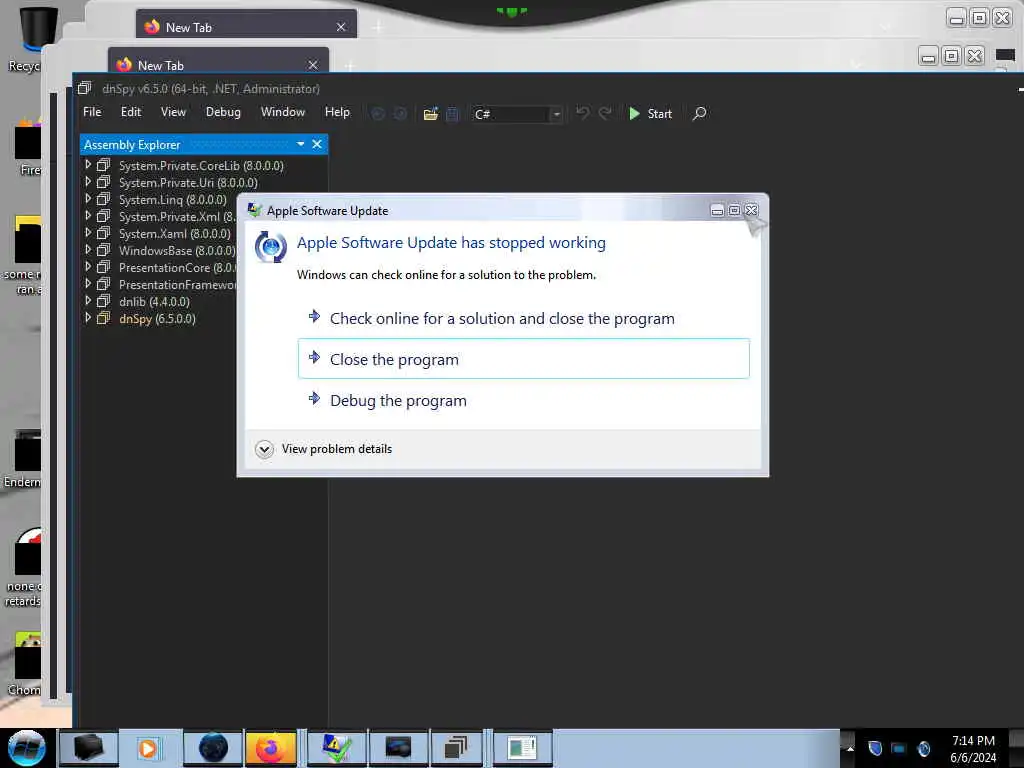Screen dimensions: 1024x768
Task: Select System.Private.CoreLib (8.0.0.0) in tree
Action: 201,166
